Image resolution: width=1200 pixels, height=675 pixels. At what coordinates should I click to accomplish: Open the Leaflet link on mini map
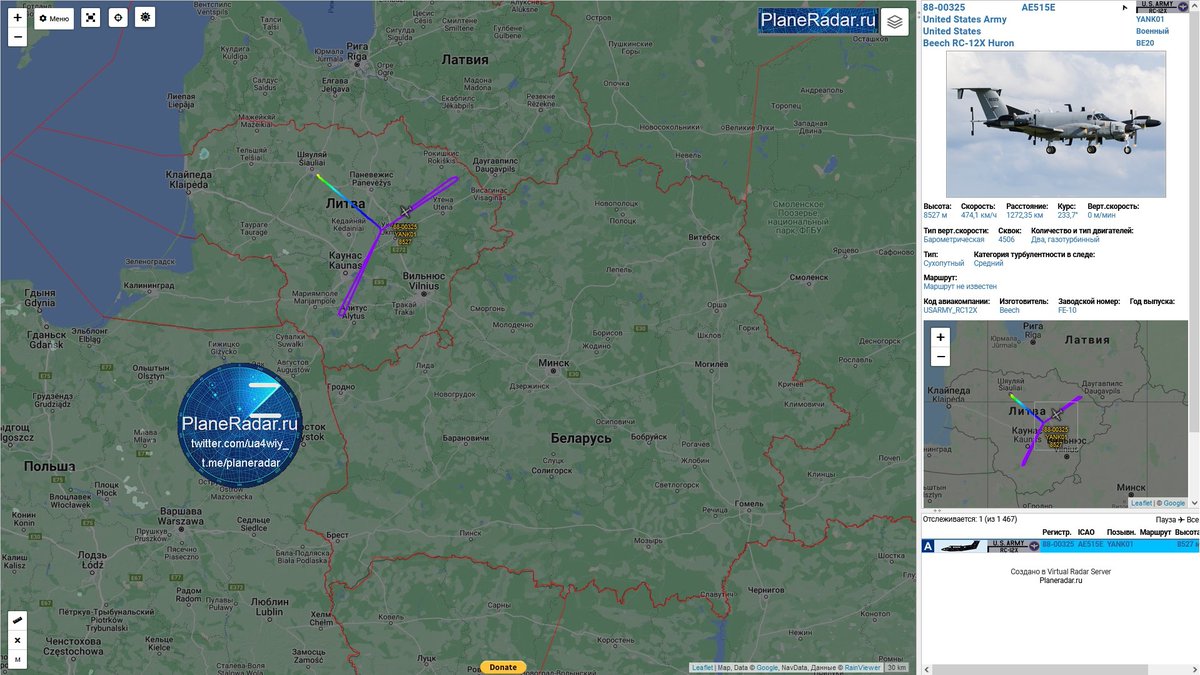[1141, 503]
